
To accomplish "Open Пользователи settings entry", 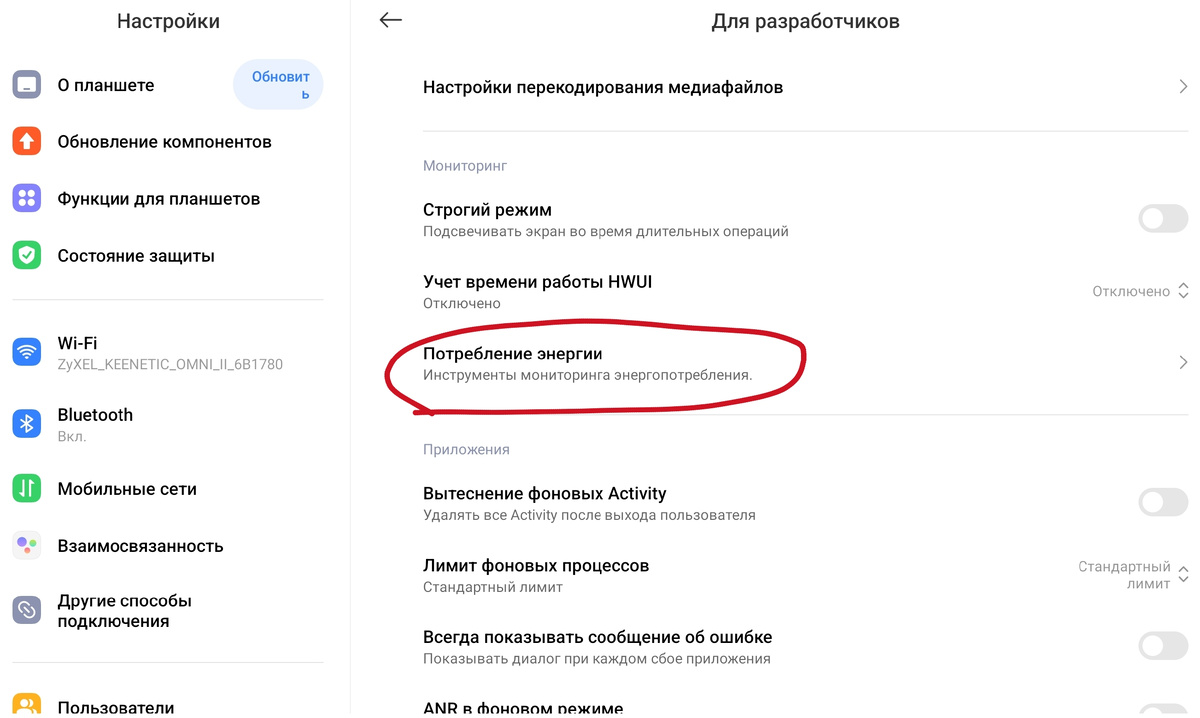I will point(116,707).
